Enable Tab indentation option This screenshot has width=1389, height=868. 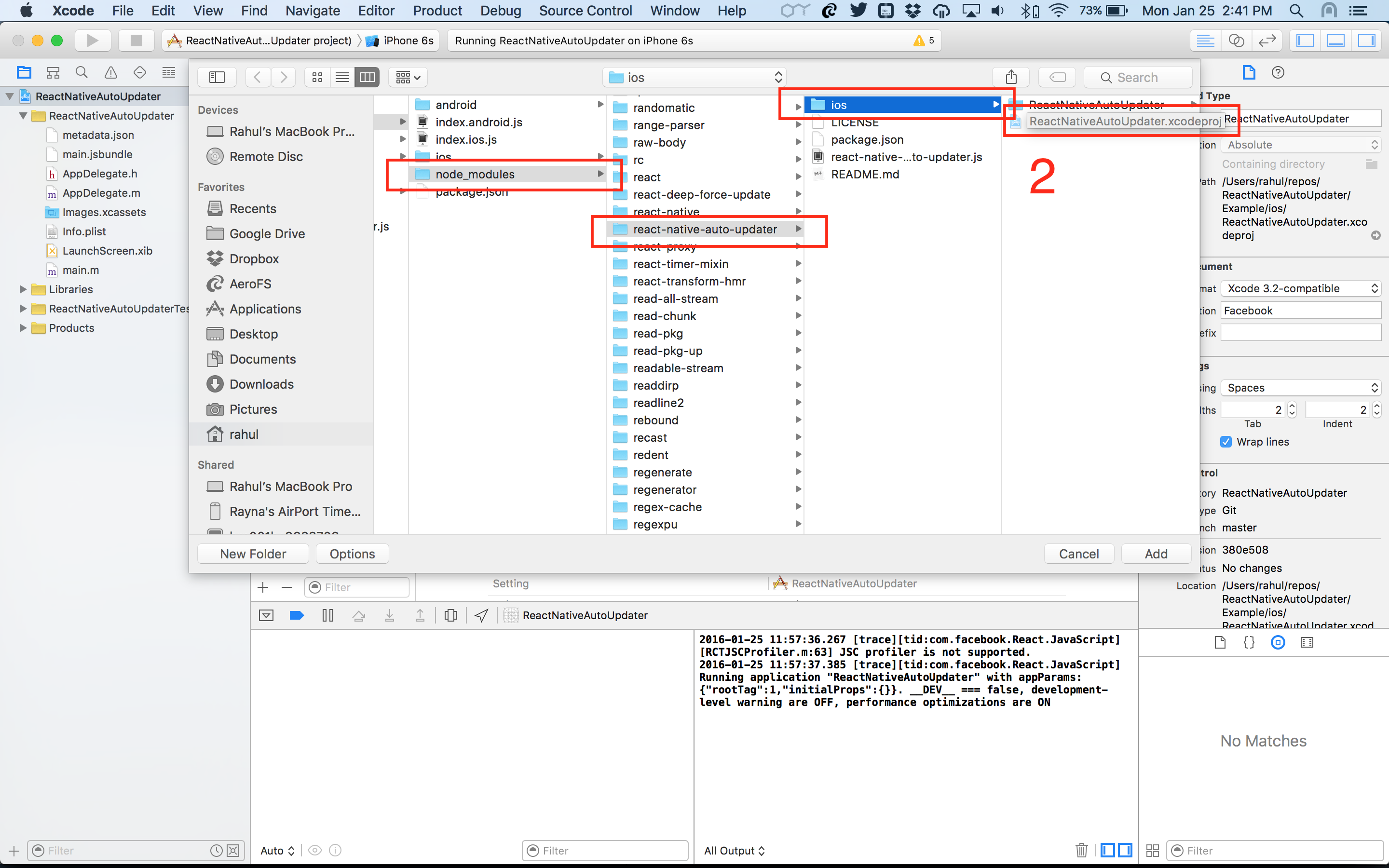coord(1295,387)
